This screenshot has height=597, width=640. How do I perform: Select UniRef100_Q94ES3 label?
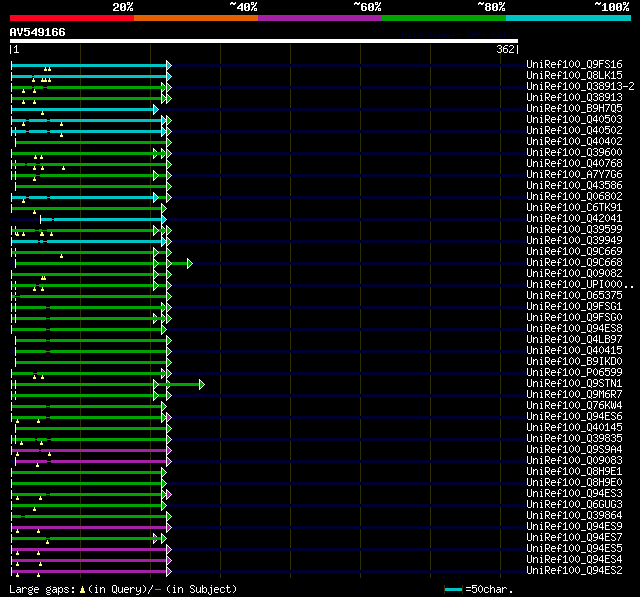point(574,494)
